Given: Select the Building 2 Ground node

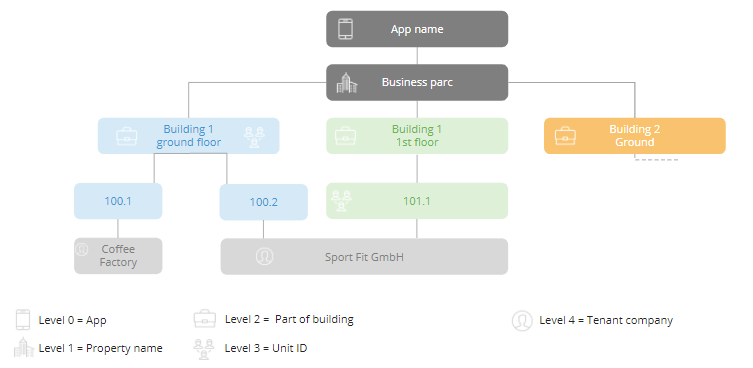Looking at the screenshot, I should [x=634, y=136].
